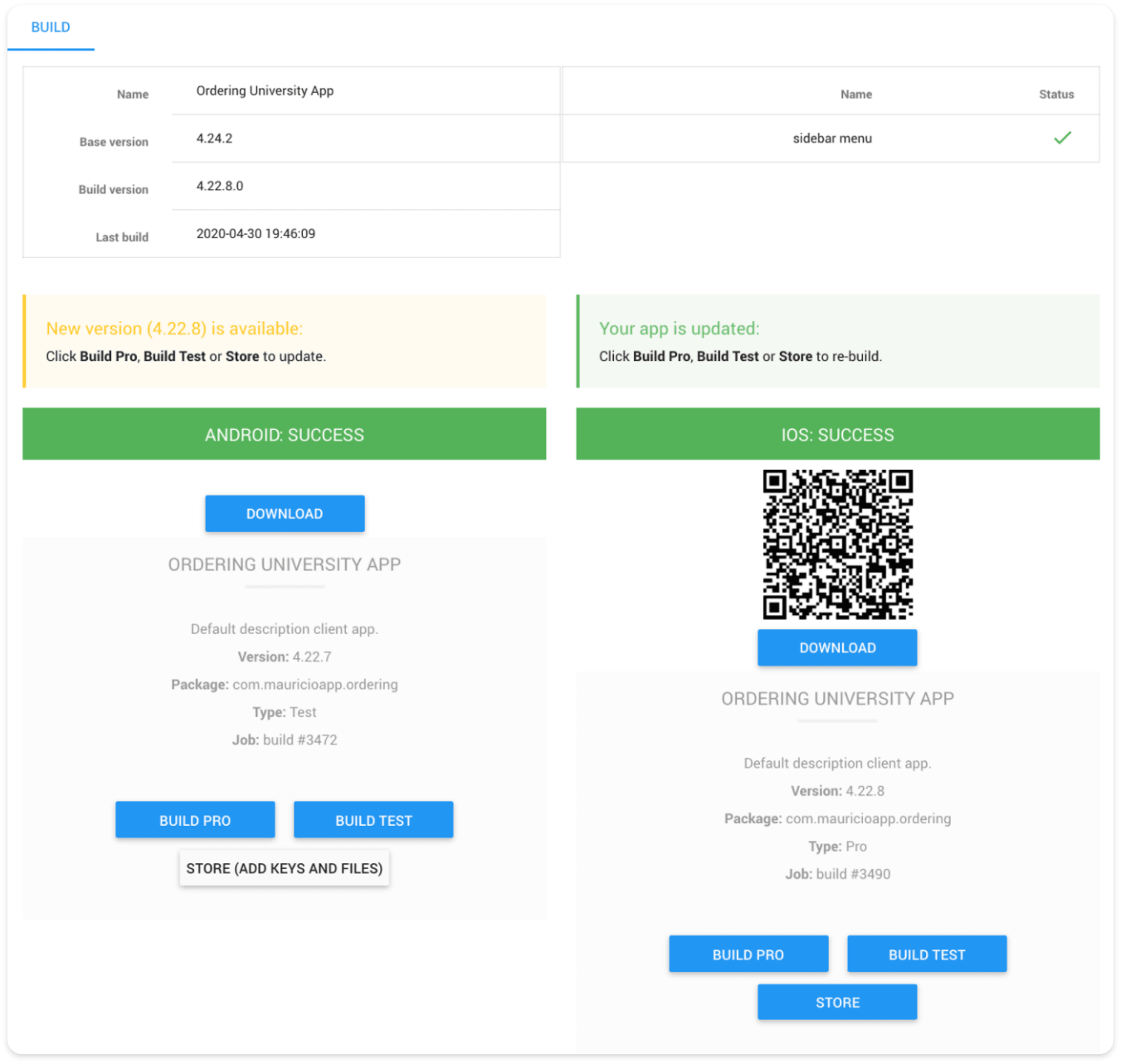Select the Android 'Job: build #3472' text
The width and height of the screenshot is (1121, 1064).
click(x=285, y=739)
